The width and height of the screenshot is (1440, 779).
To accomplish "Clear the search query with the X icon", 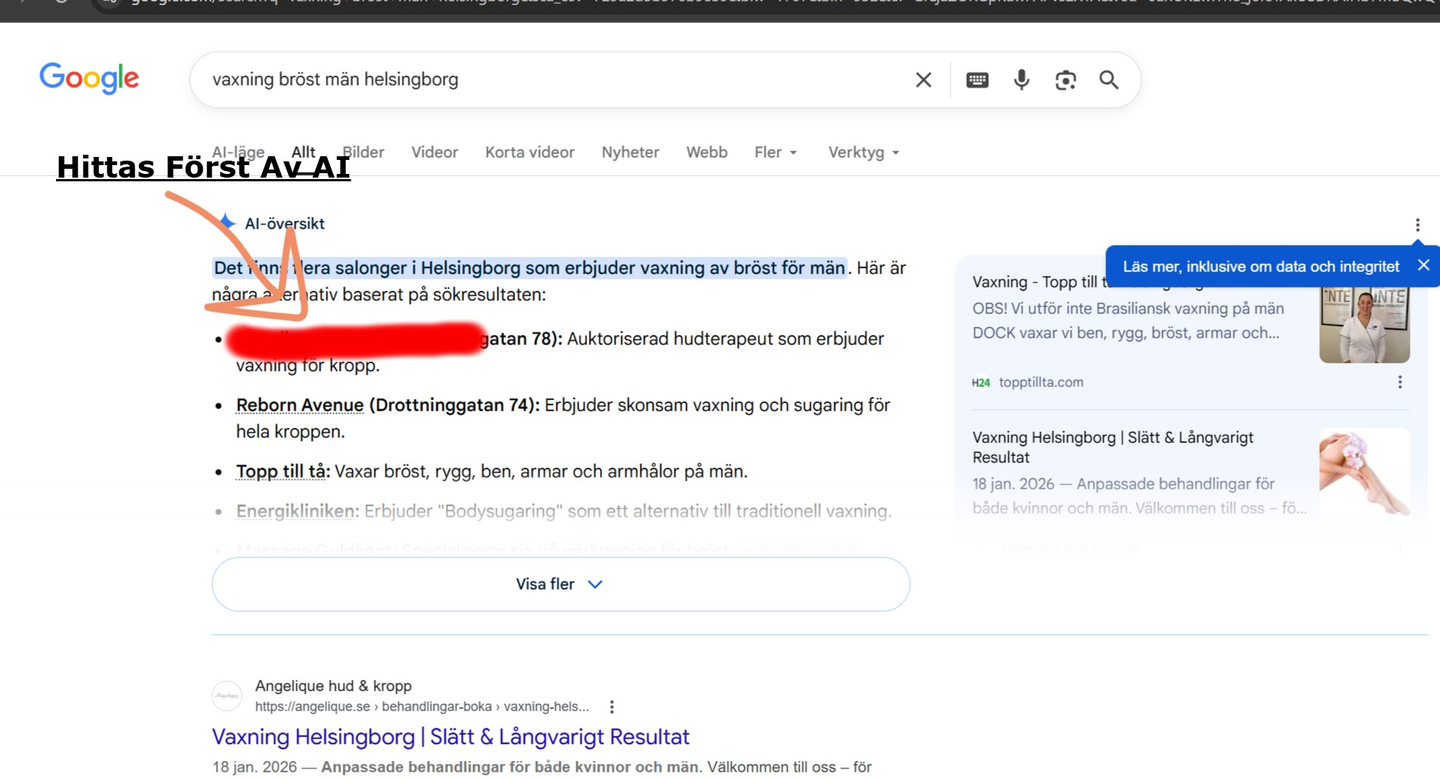I will click(923, 80).
